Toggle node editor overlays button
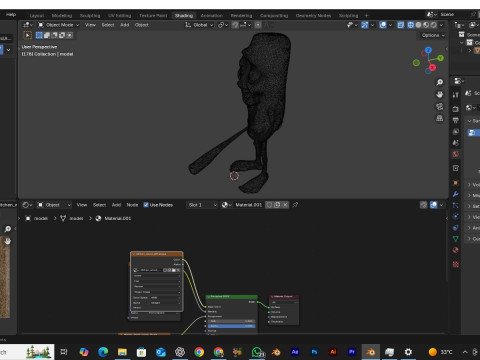This screenshot has height=360, width=480. click(x=434, y=205)
